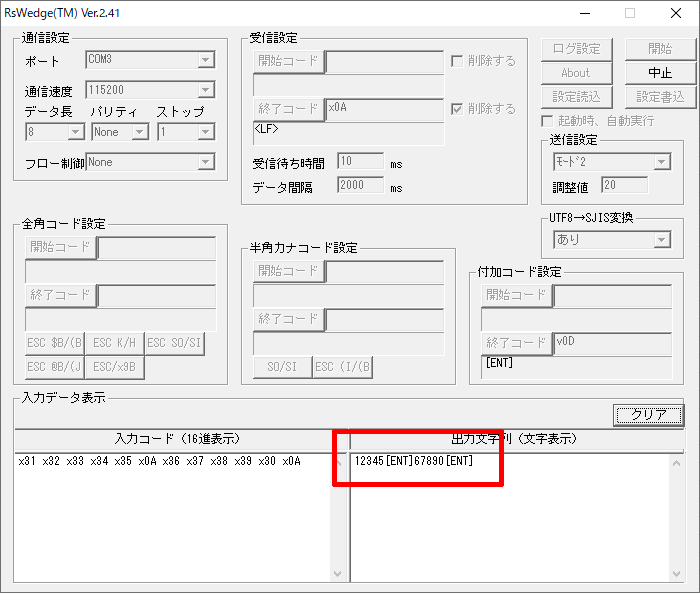Open the UTF8→SJIS変換 あり dropdown

[x=612, y=240]
